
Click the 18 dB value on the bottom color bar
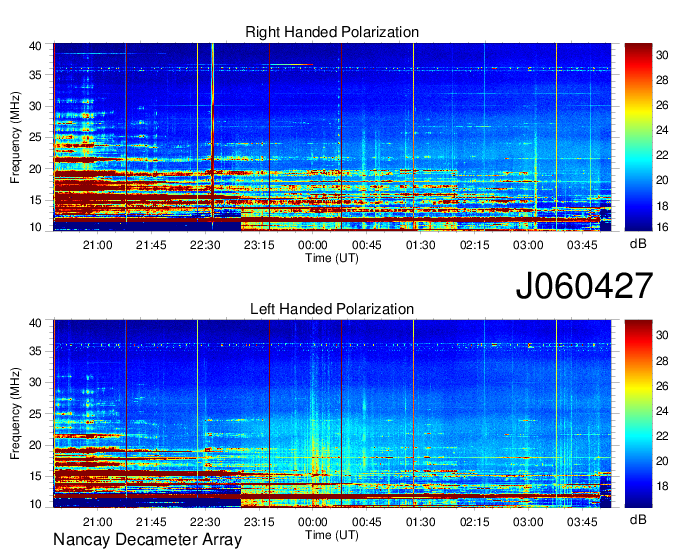coord(662,487)
